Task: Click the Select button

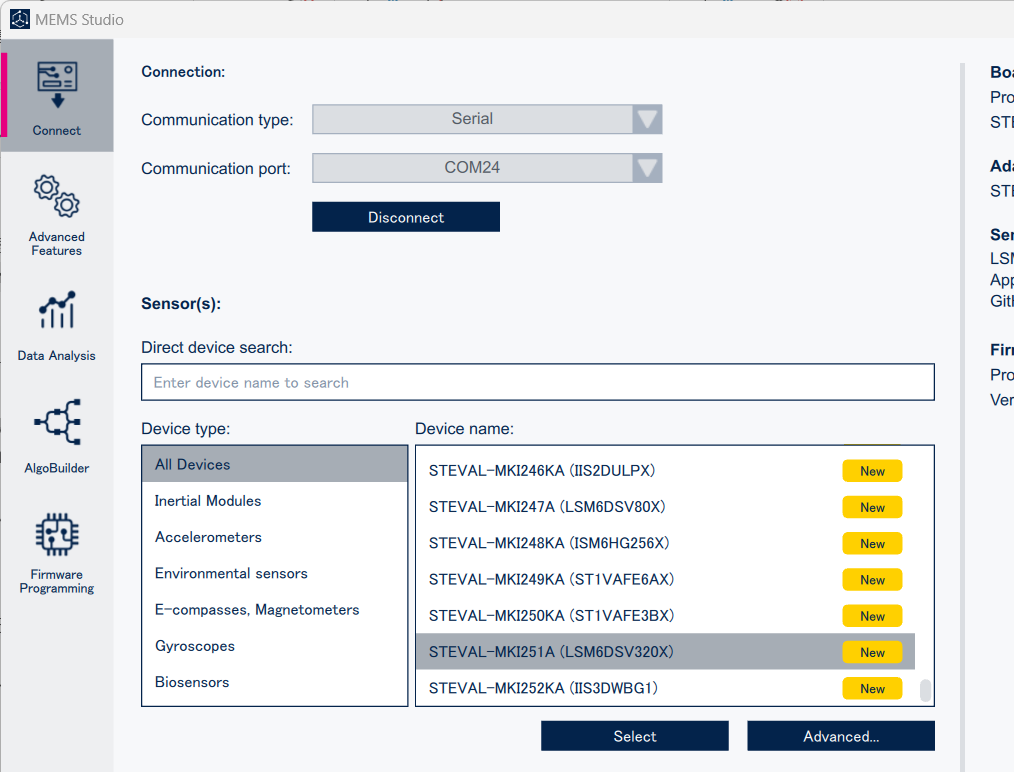Action: coord(635,736)
